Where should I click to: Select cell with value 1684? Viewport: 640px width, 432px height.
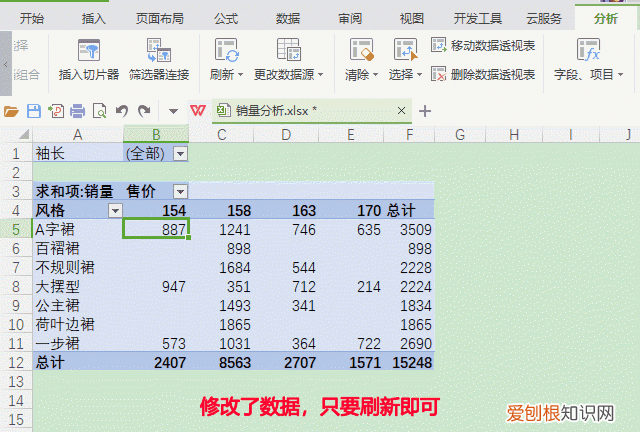(221, 267)
